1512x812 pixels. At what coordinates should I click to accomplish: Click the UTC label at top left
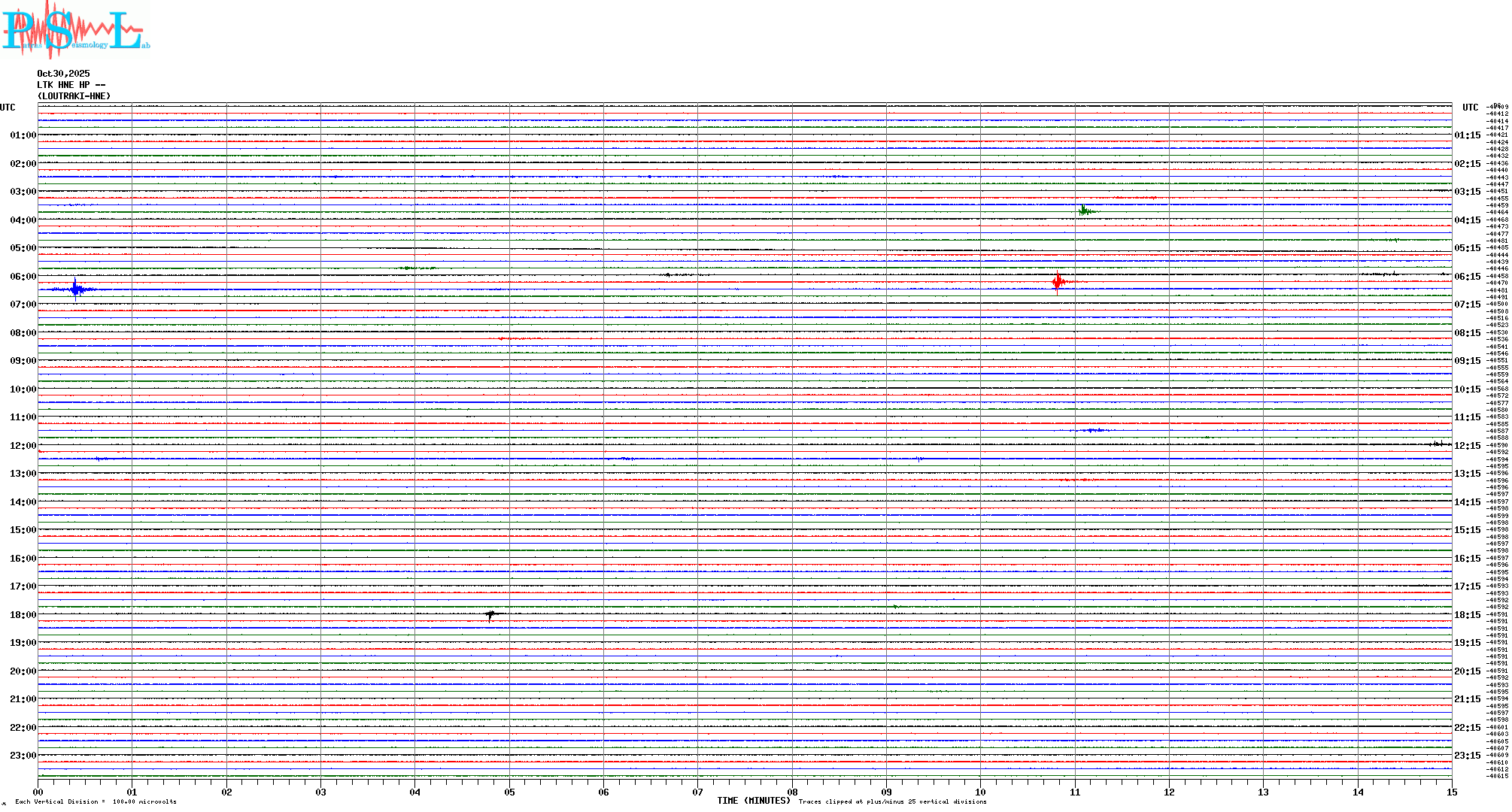pyautogui.click(x=8, y=108)
